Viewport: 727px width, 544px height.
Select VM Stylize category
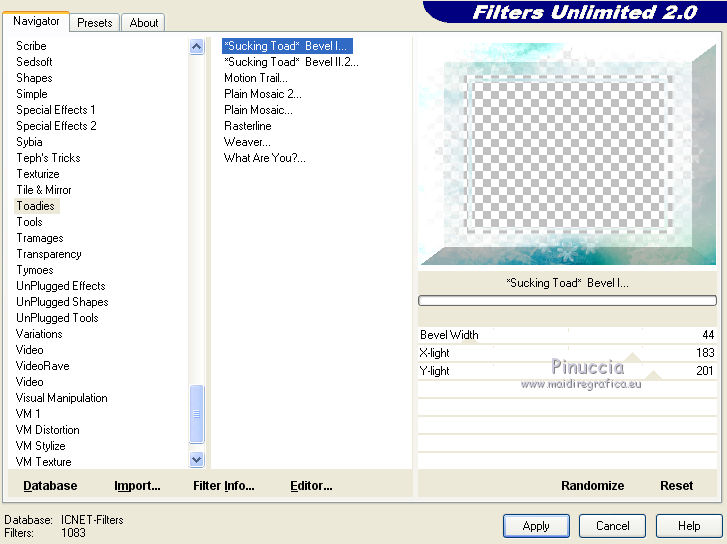pos(40,446)
